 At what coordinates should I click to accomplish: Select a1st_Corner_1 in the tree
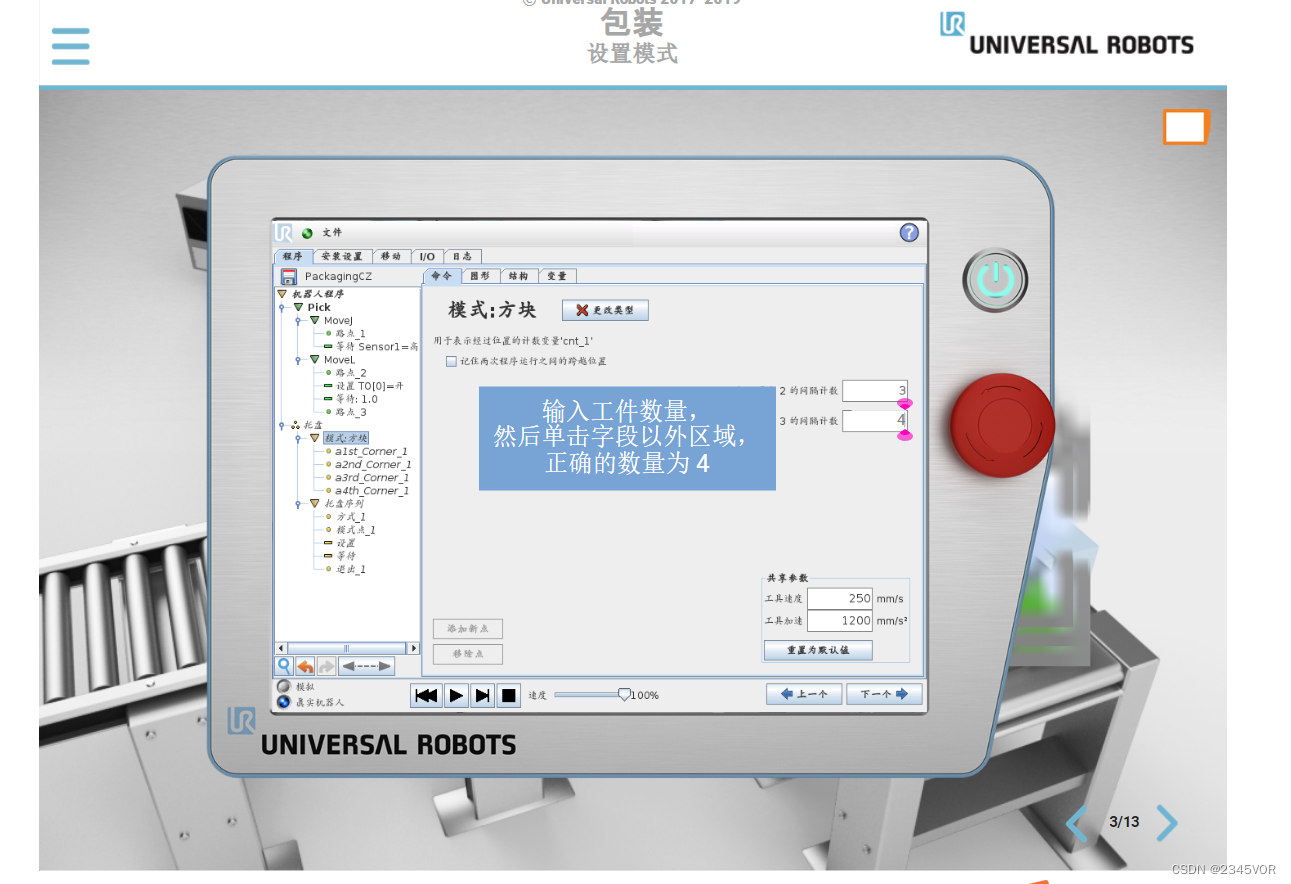coord(371,451)
